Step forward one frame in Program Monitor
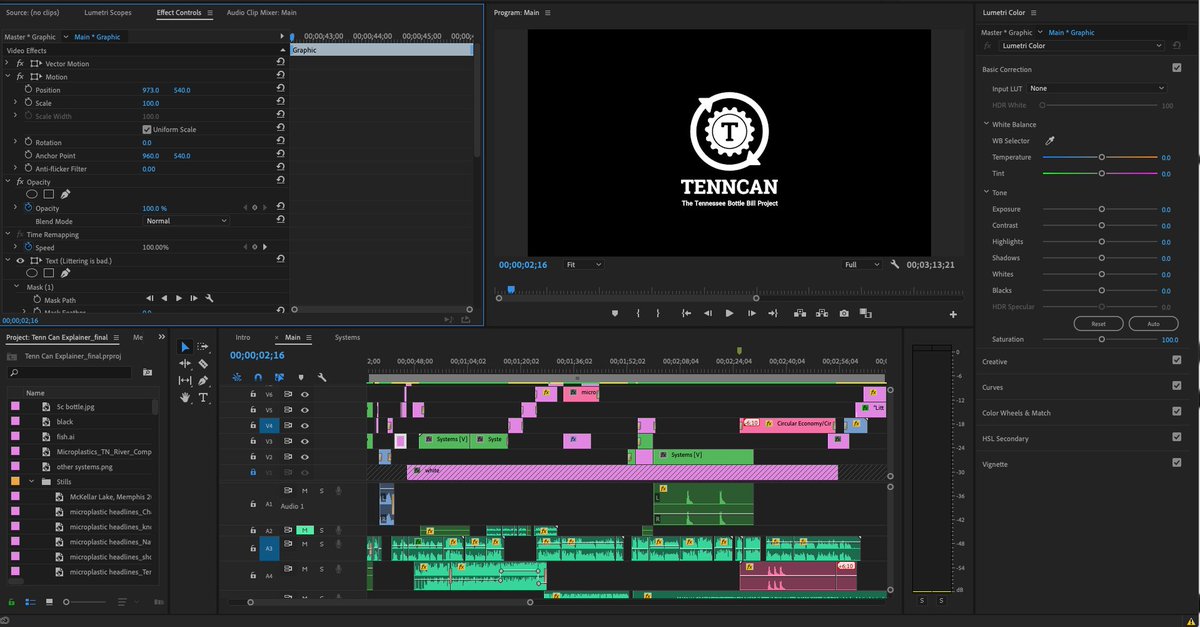 pyautogui.click(x=751, y=313)
